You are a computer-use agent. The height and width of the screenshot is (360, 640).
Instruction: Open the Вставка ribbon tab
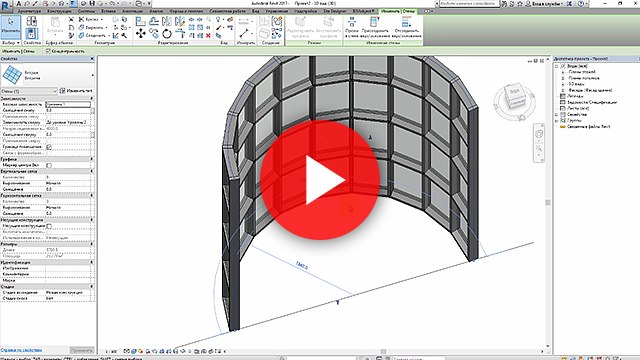coord(108,11)
